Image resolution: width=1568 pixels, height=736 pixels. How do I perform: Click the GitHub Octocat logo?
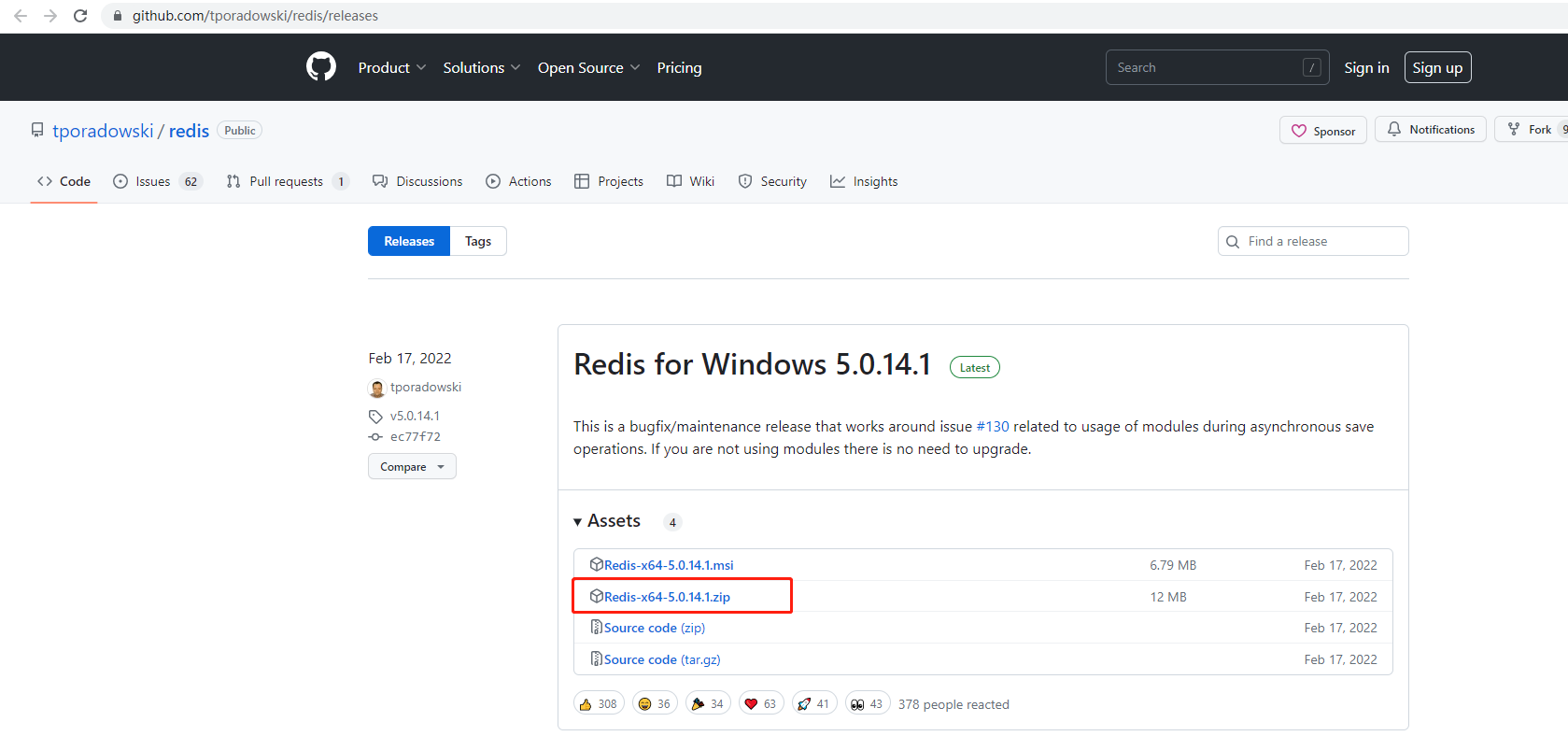coord(321,67)
